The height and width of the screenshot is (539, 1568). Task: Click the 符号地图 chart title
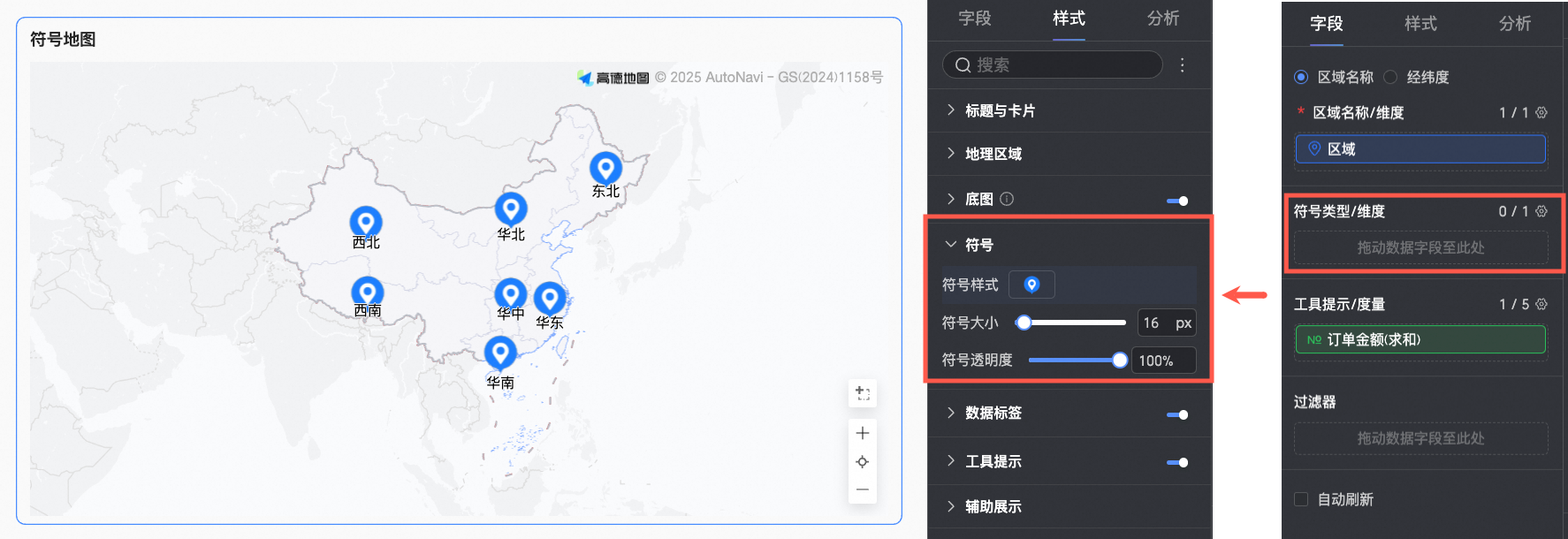(x=63, y=39)
